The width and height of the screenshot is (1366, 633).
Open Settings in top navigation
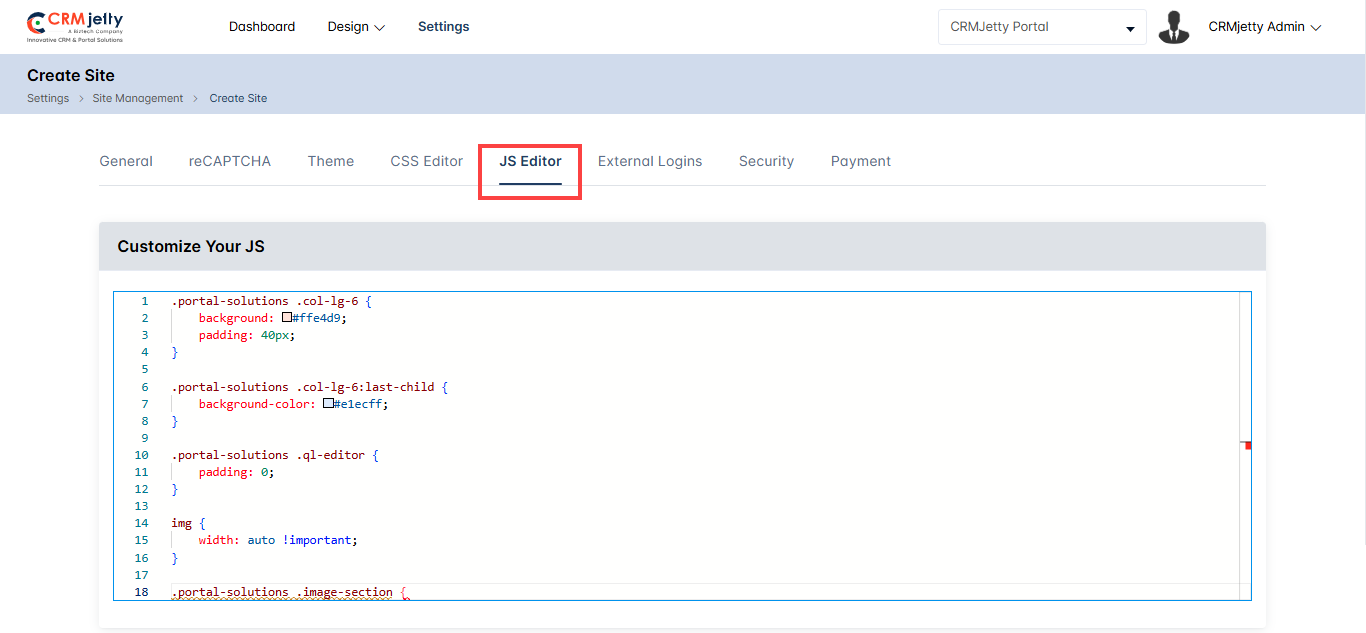point(443,27)
